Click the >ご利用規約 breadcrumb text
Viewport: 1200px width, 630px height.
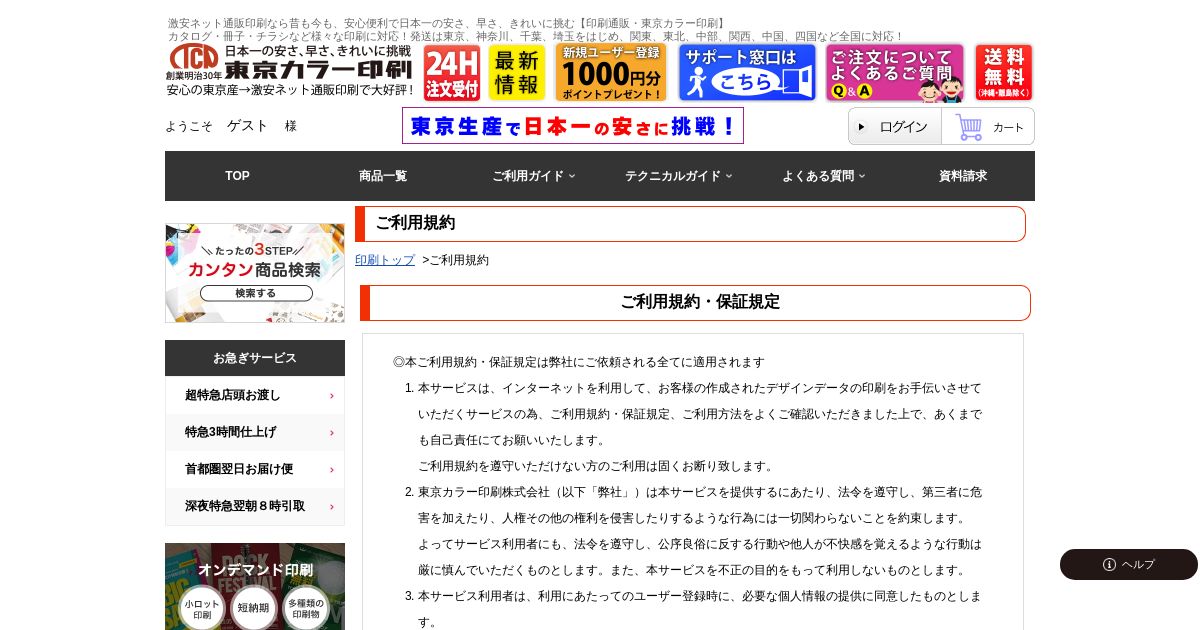click(456, 260)
